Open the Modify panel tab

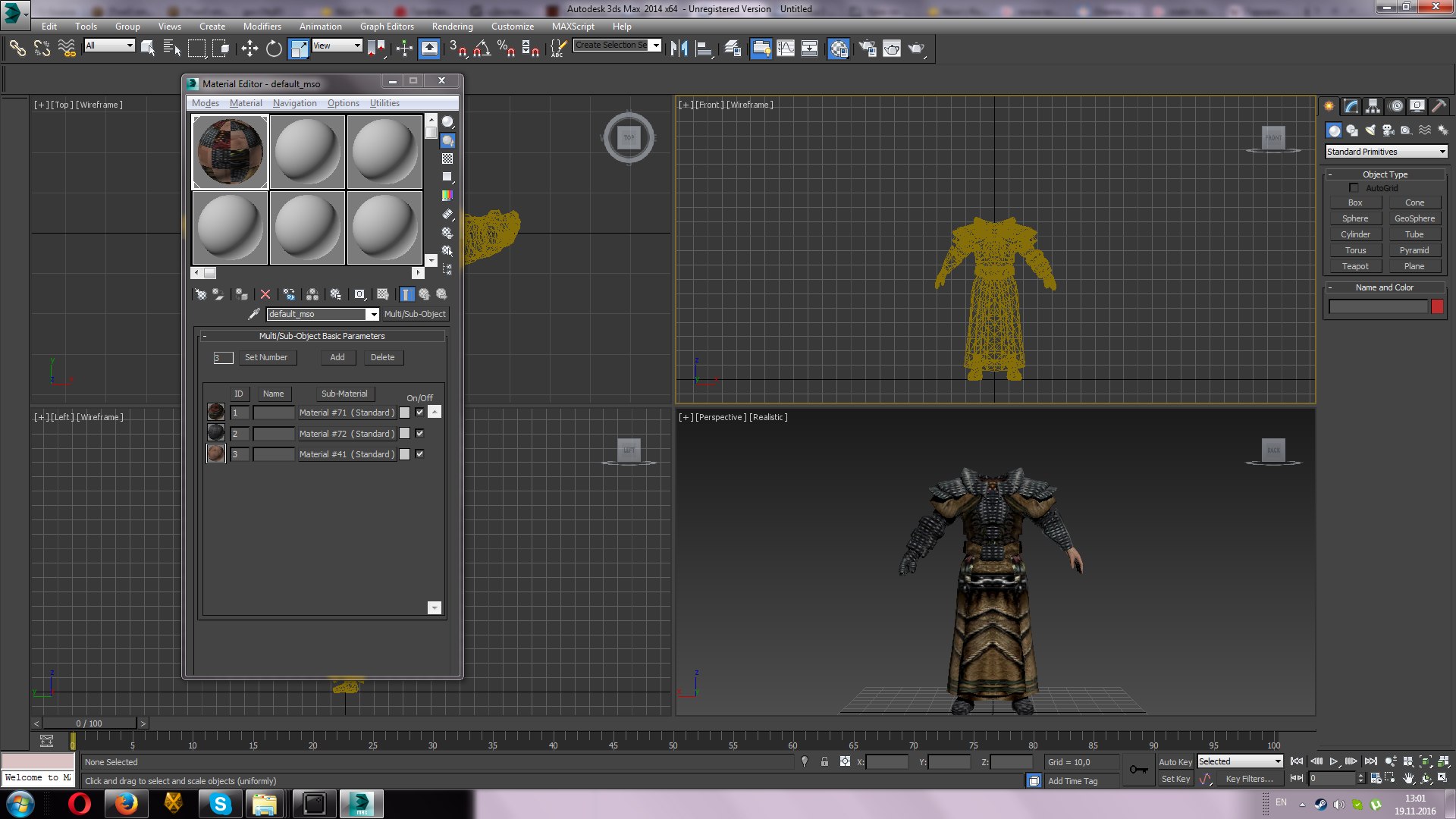click(1351, 106)
